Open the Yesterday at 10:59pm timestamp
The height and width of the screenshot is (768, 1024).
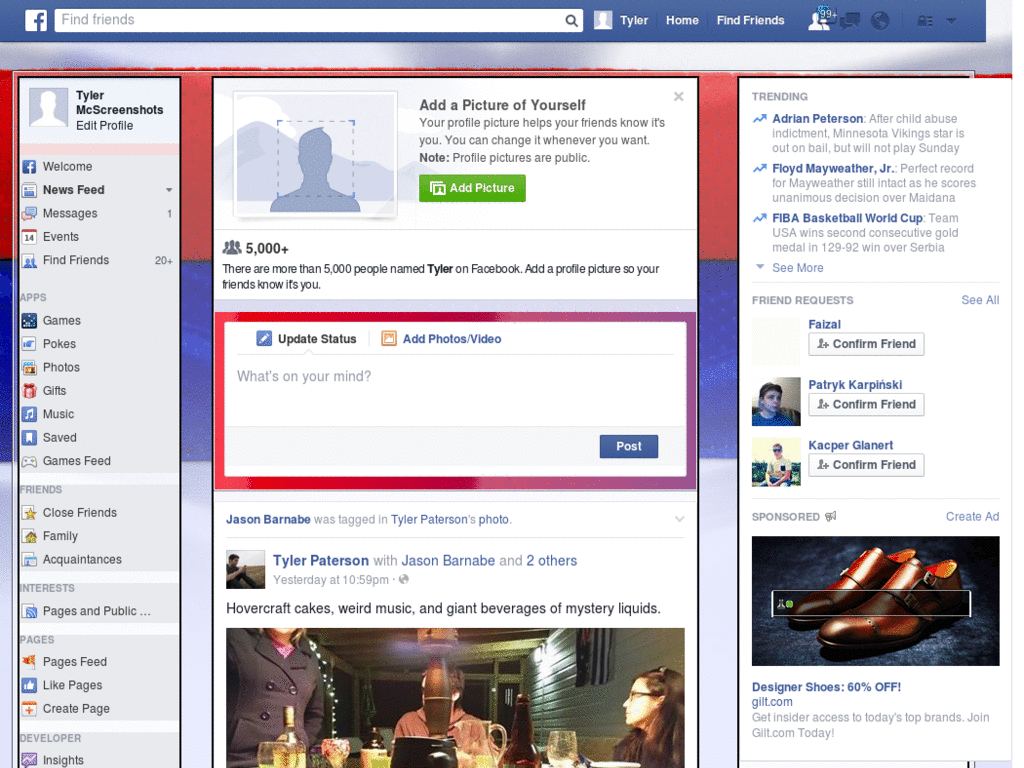tap(330, 580)
